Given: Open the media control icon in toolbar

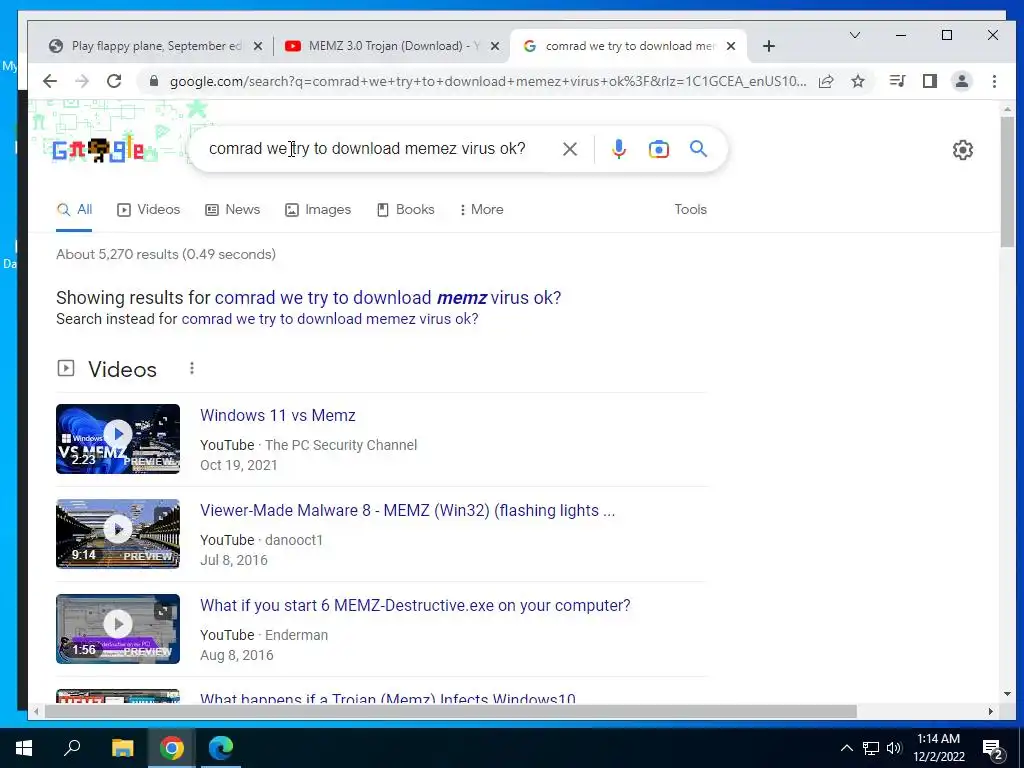Looking at the screenshot, I should (x=897, y=81).
